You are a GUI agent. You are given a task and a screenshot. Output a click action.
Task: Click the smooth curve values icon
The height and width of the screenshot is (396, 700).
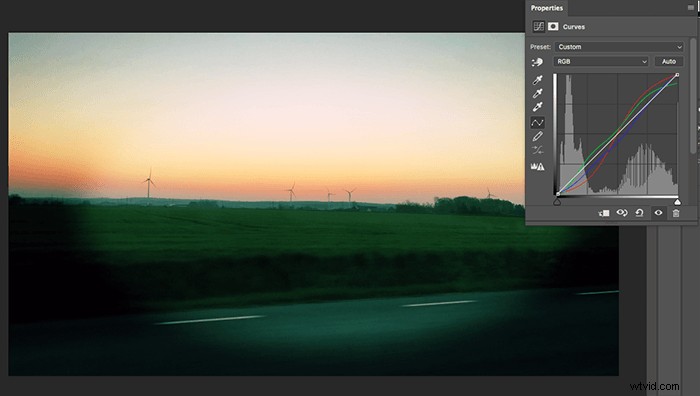pos(538,150)
